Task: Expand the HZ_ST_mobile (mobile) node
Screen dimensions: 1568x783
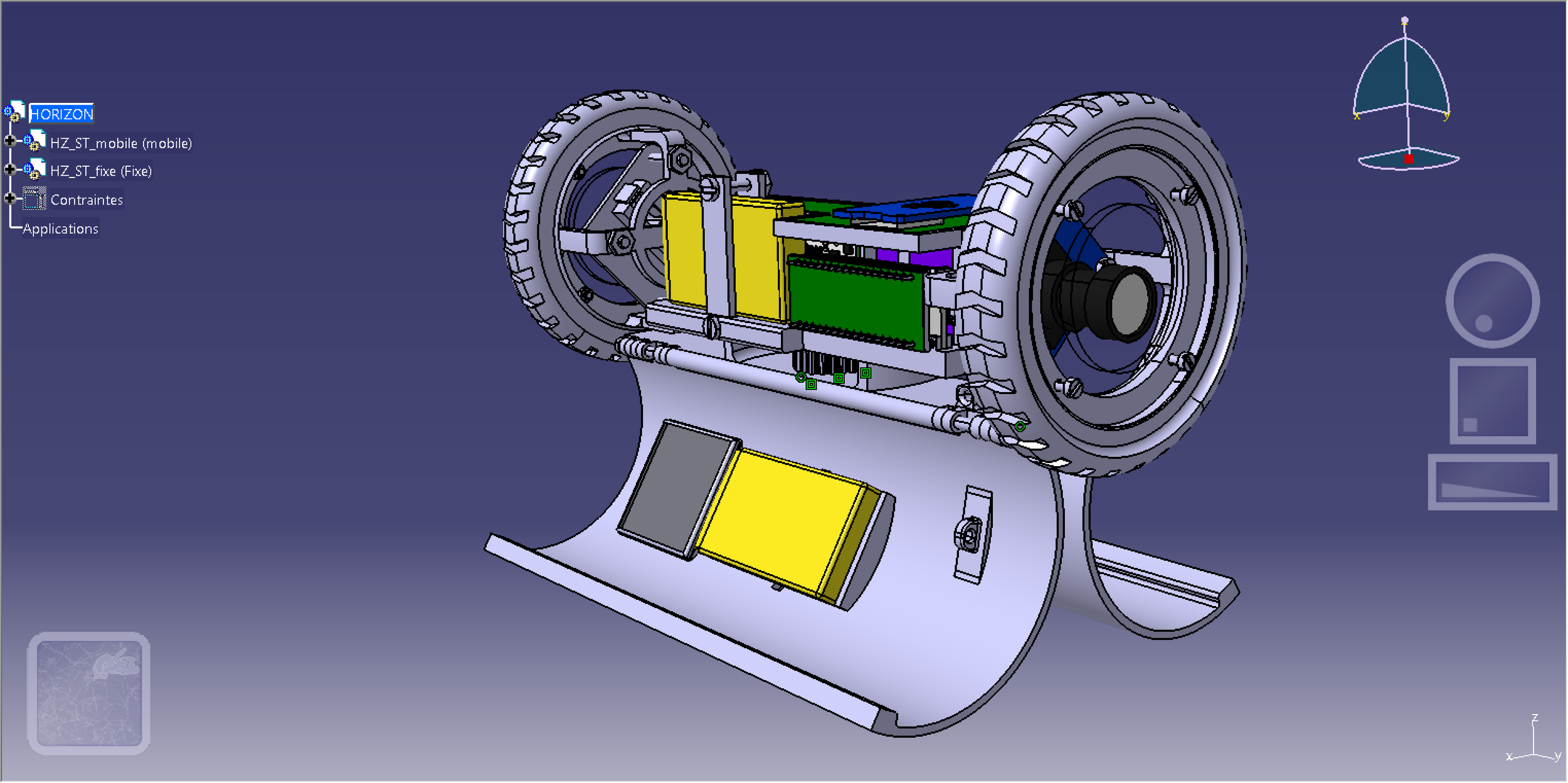Action: 10,141
